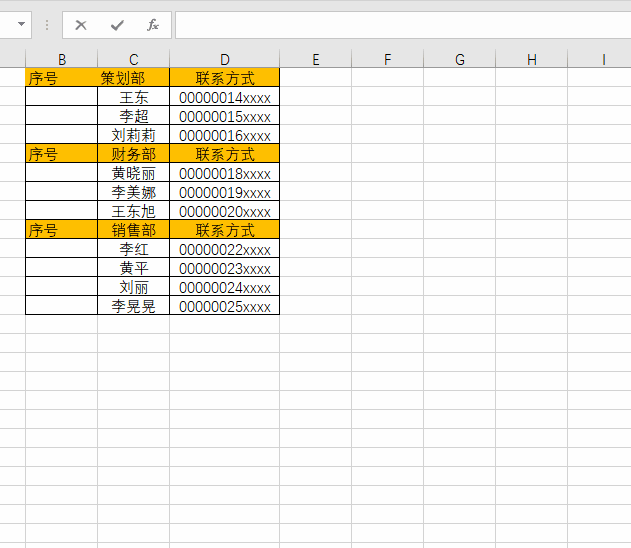Select column E header

pyautogui.click(x=316, y=60)
